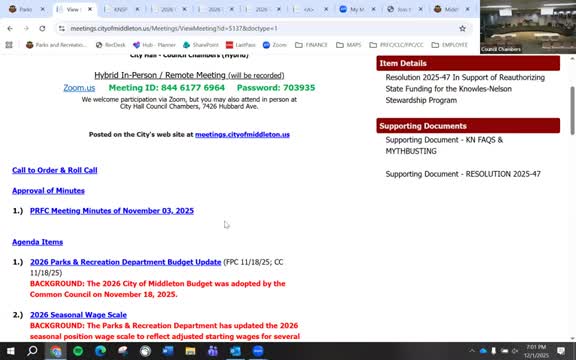Open Microsoft Teams from the taskbar
Image resolution: width=576 pixels, height=360 pixels.
pos(213,351)
